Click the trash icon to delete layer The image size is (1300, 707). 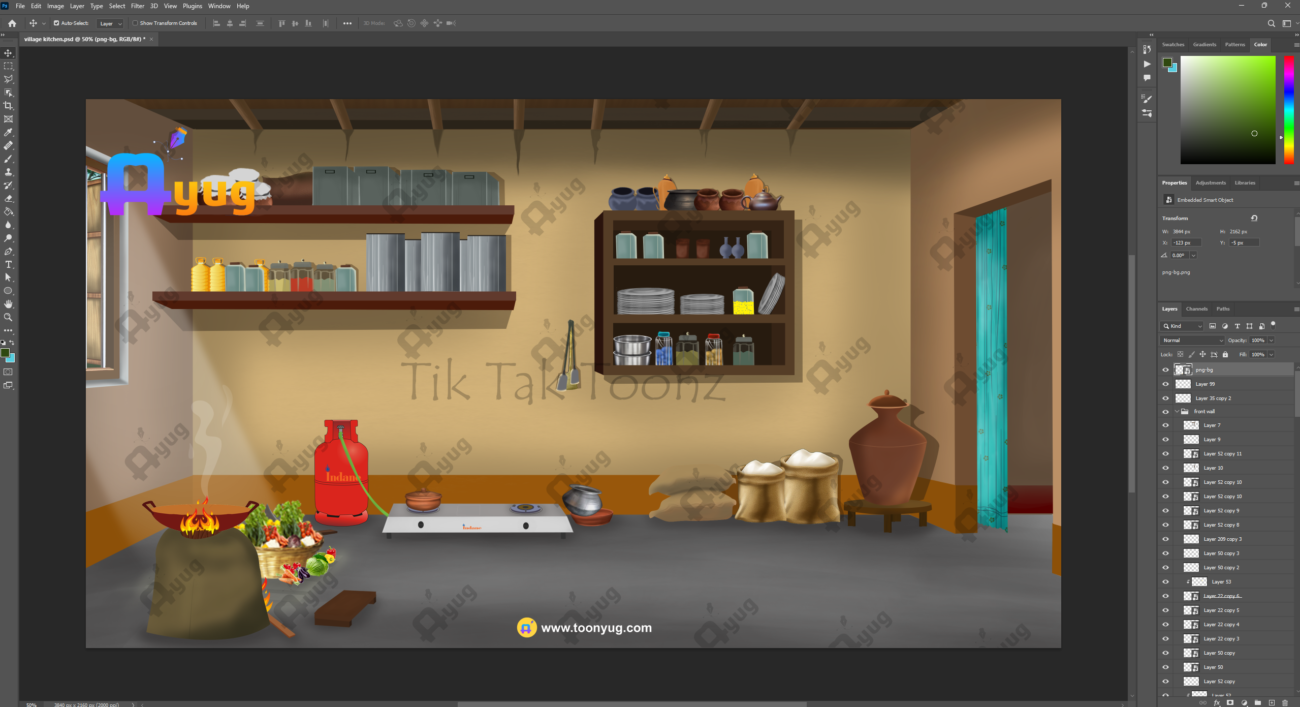tap(1283, 703)
